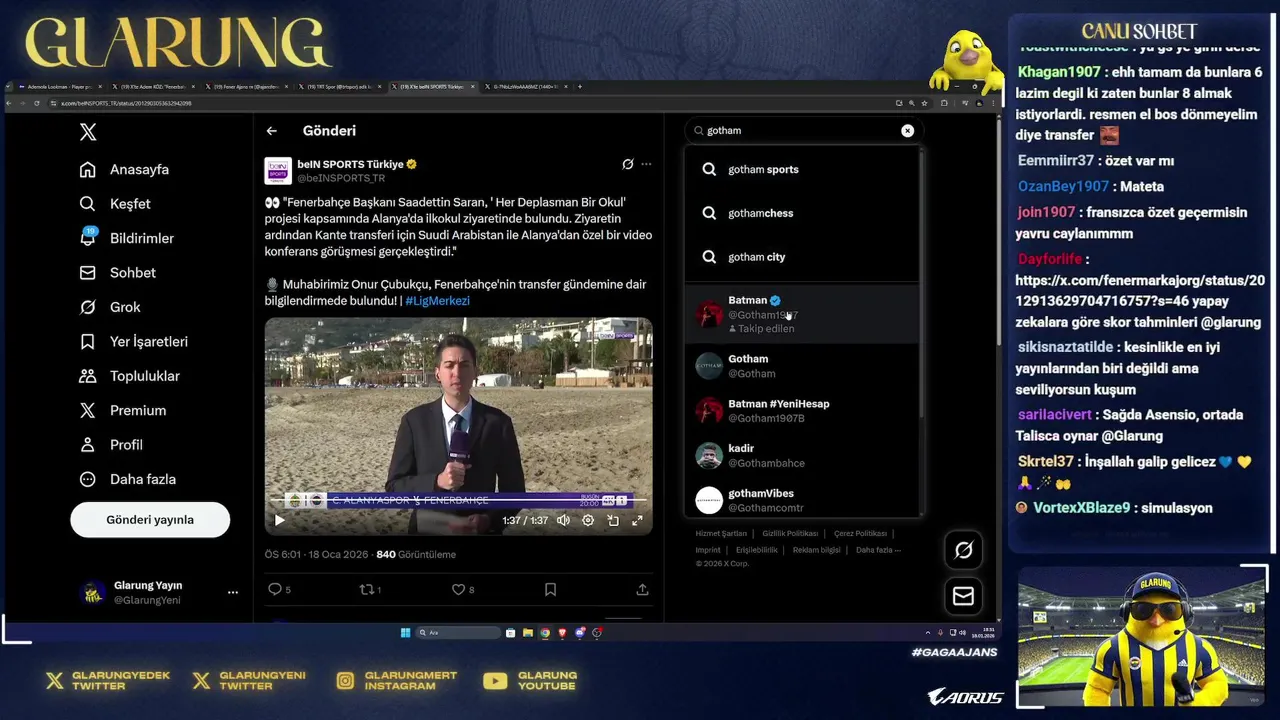Viewport: 1280px width, 720px height.
Task: Expand the Daha fazla menu
Action: click(128, 479)
